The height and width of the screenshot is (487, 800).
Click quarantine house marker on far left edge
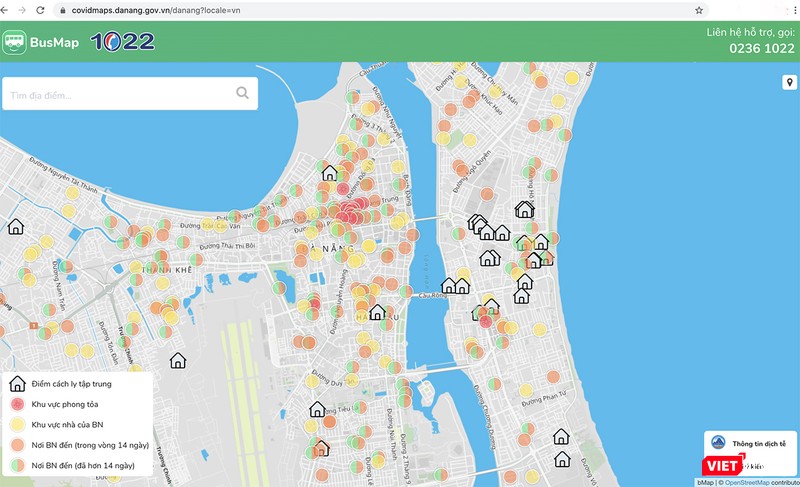click(x=16, y=227)
